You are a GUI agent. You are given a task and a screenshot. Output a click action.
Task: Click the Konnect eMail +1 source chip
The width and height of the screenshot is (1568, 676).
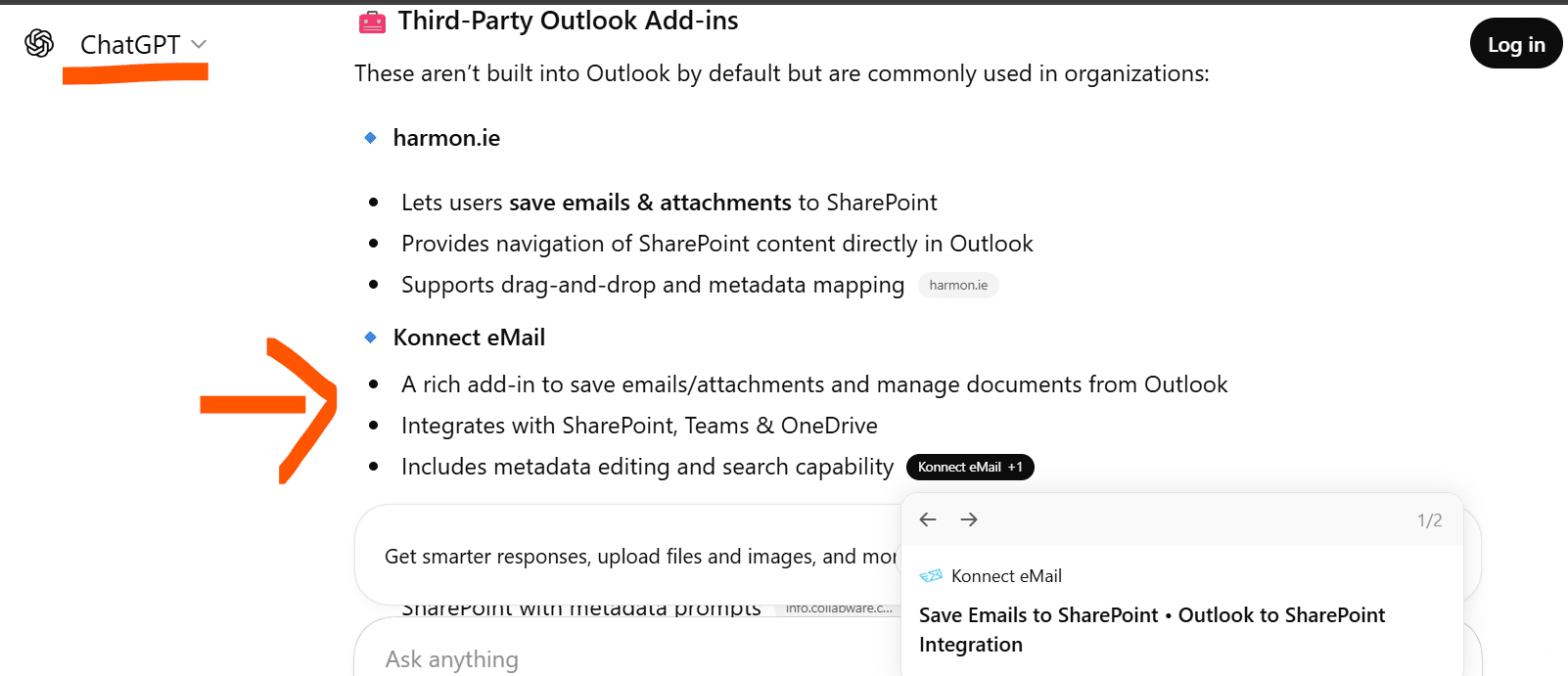[969, 468]
